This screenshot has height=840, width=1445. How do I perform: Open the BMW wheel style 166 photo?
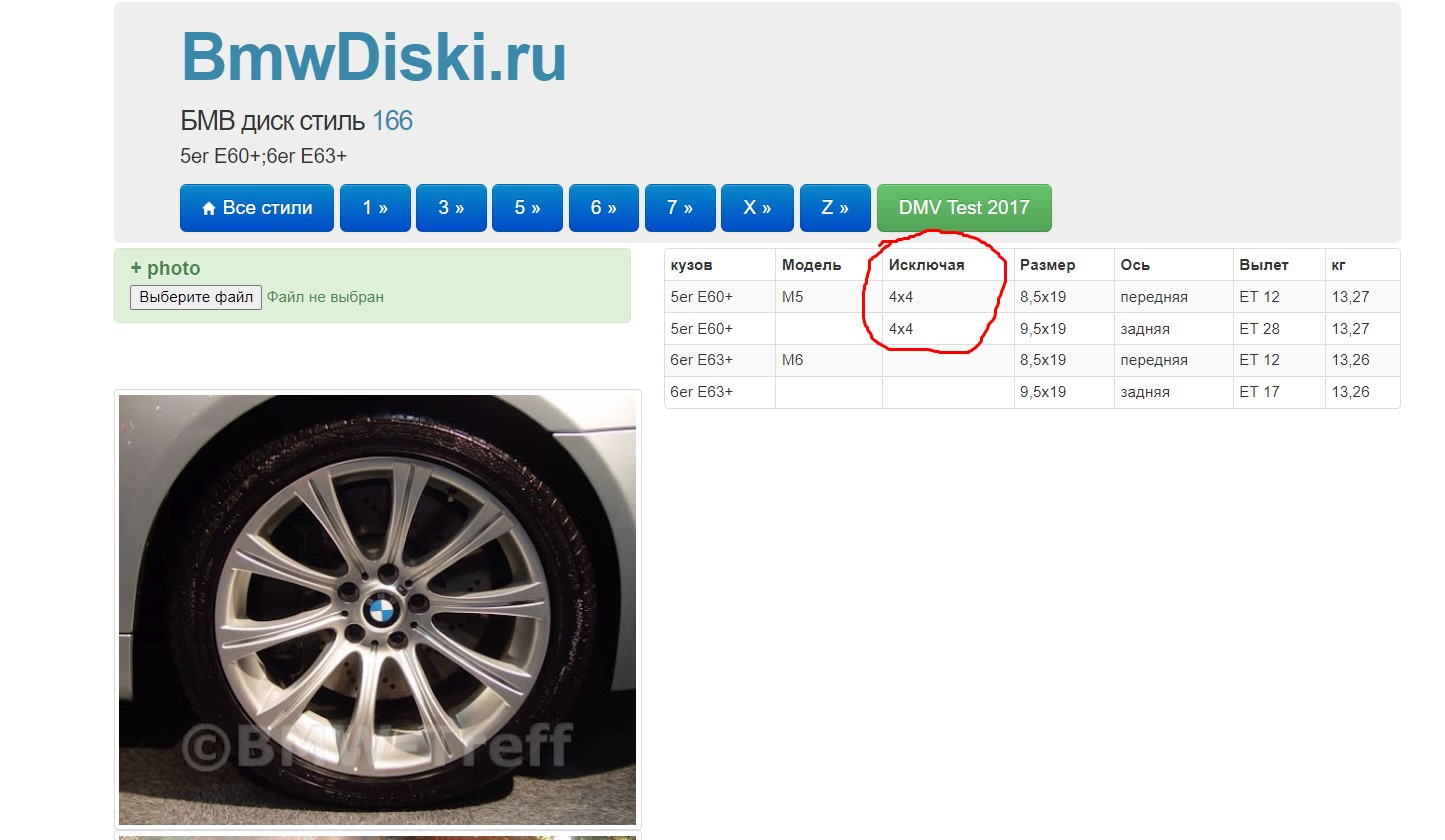[x=377, y=609]
